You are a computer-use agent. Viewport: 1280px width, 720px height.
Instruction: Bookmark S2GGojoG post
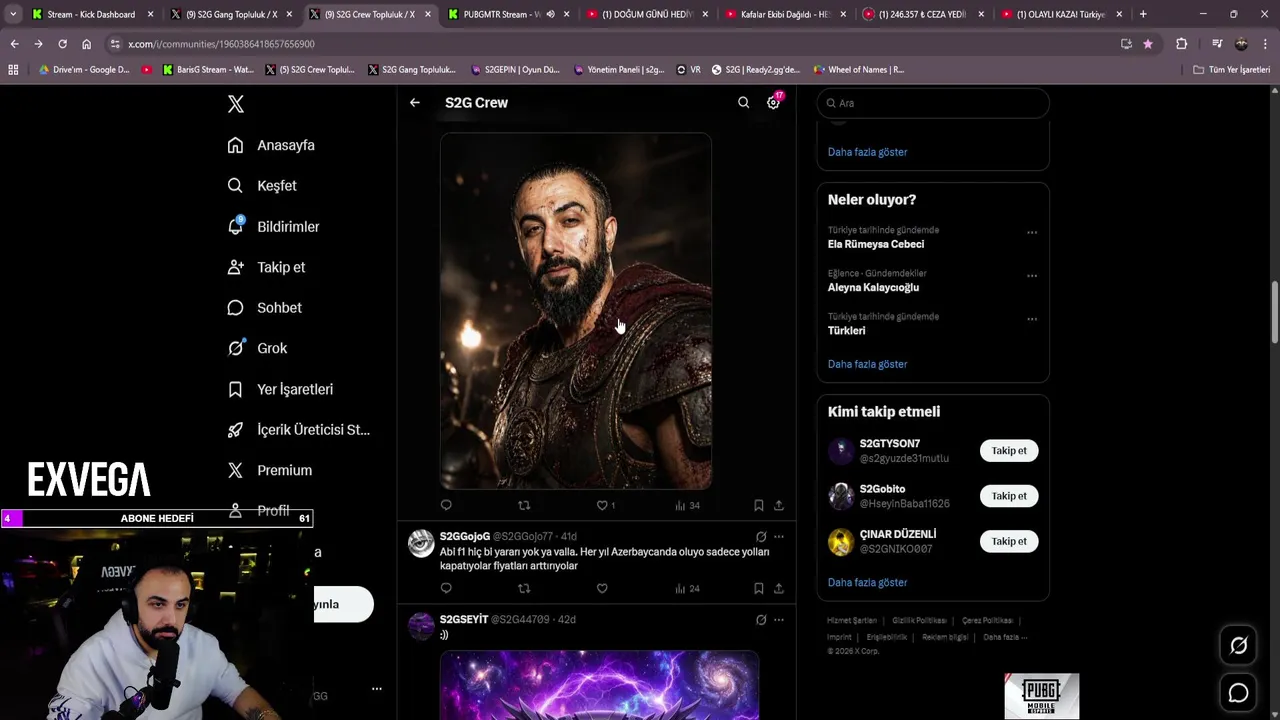(x=758, y=588)
